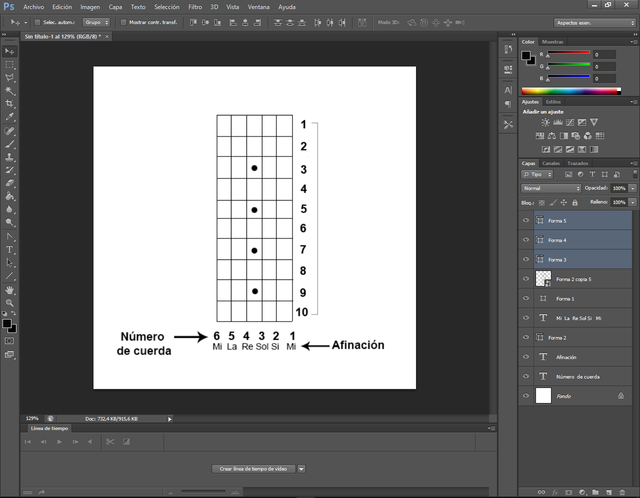
Task: Hide the Afinación text layer
Action: click(x=526, y=357)
